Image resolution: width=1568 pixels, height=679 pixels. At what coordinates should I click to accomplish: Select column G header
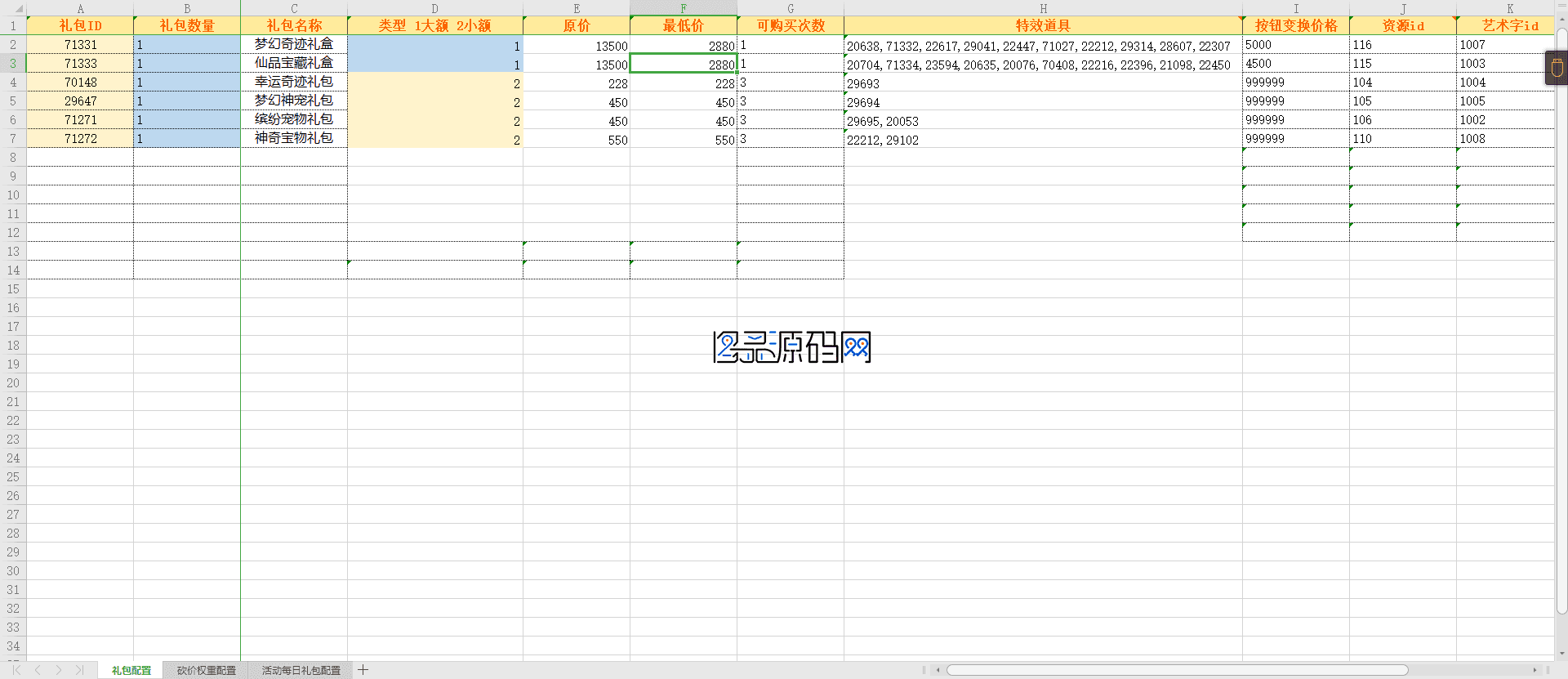791,8
